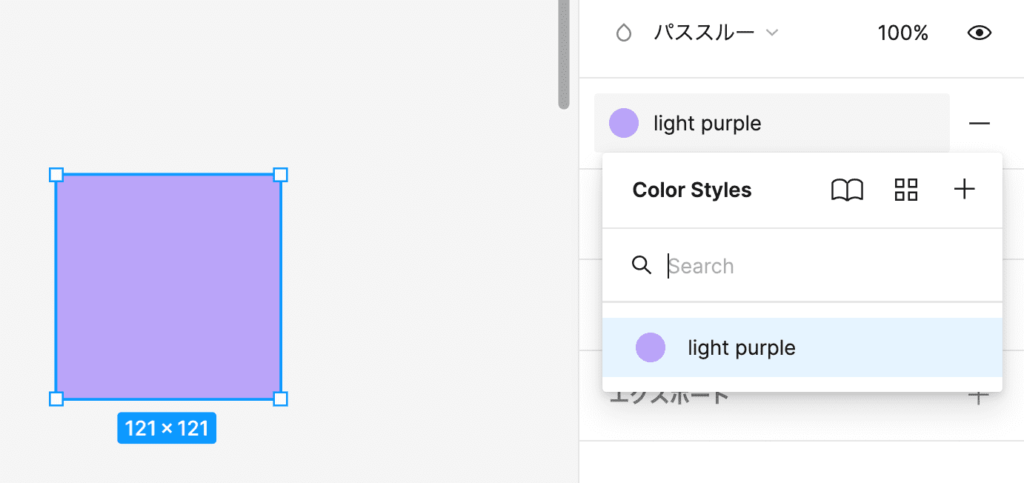The width and height of the screenshot is (1024, 483).
Task: Open the team library book icon
Action: [847, 190]
